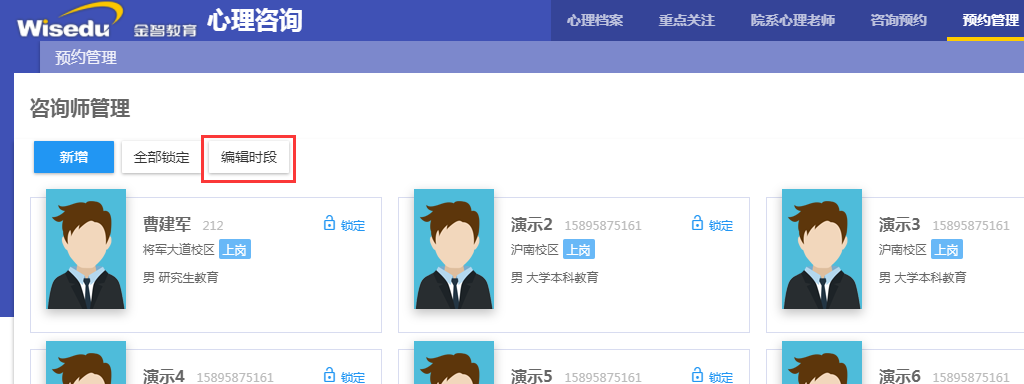Click the name 演示4

point(164,376)
